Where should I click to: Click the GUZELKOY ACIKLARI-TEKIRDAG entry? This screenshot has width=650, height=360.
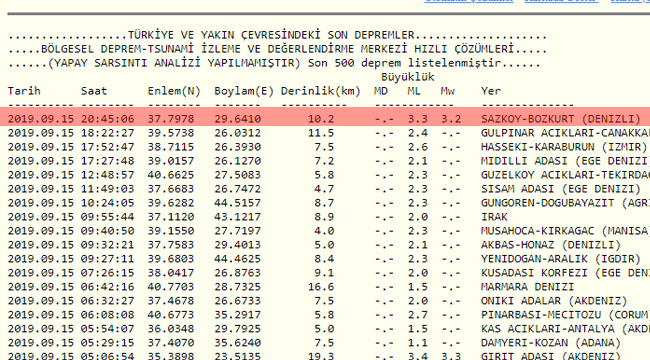pos(565,175)
